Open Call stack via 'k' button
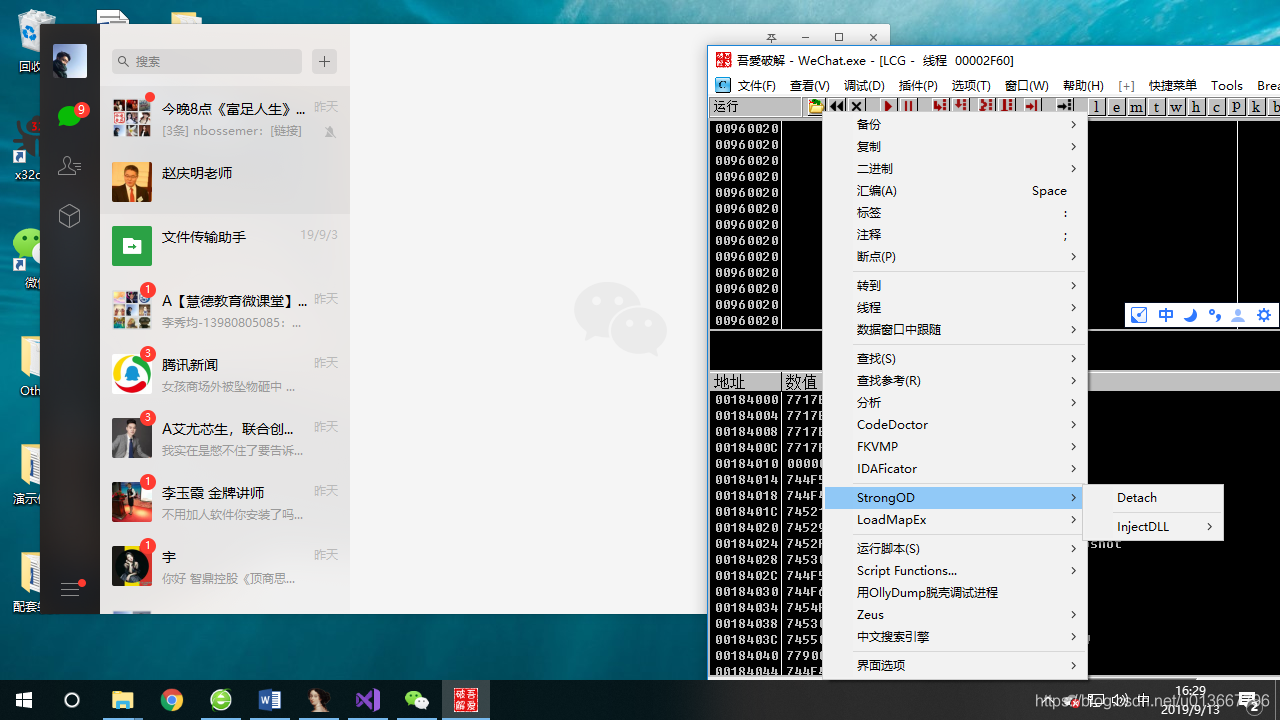 point(1257,107)
